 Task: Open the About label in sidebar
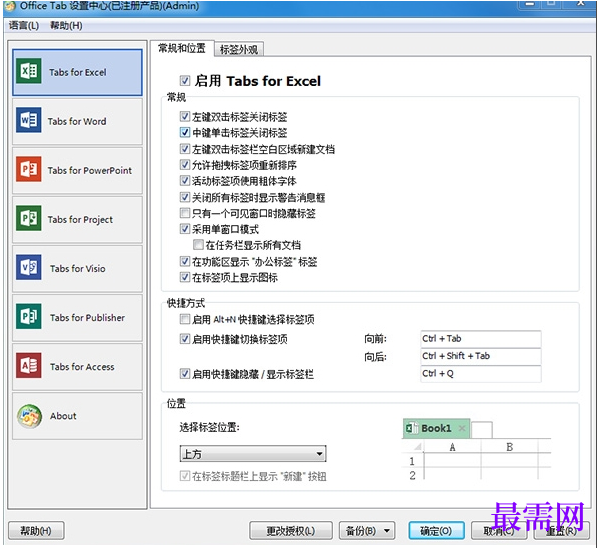click(x=63, y=416)
